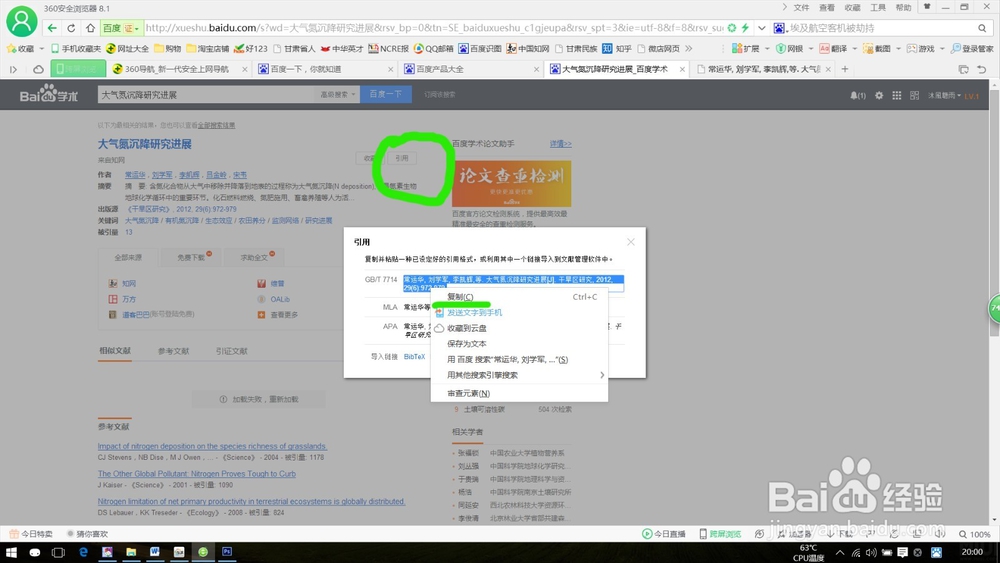
Task: Switch to the 百度产品大全 tab
Action: 470,69
